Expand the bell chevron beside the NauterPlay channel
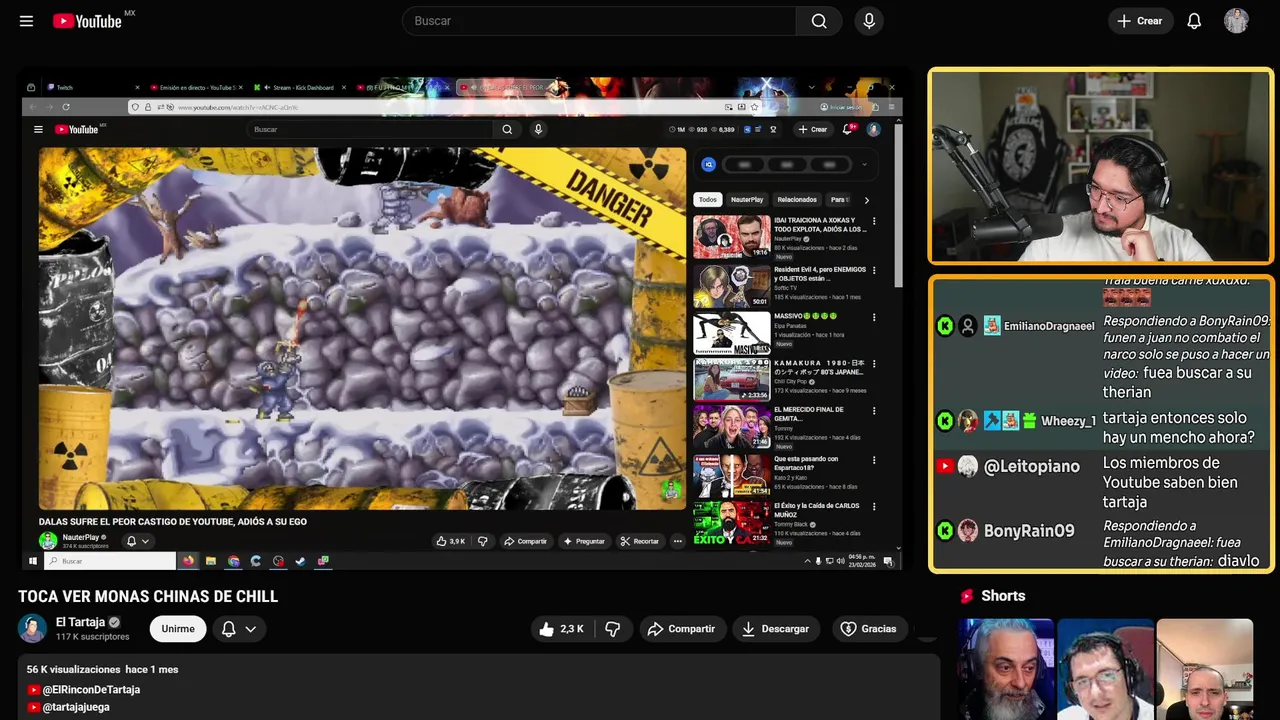The height and width of the screenshot is (720, 1280). pos(145,541)
